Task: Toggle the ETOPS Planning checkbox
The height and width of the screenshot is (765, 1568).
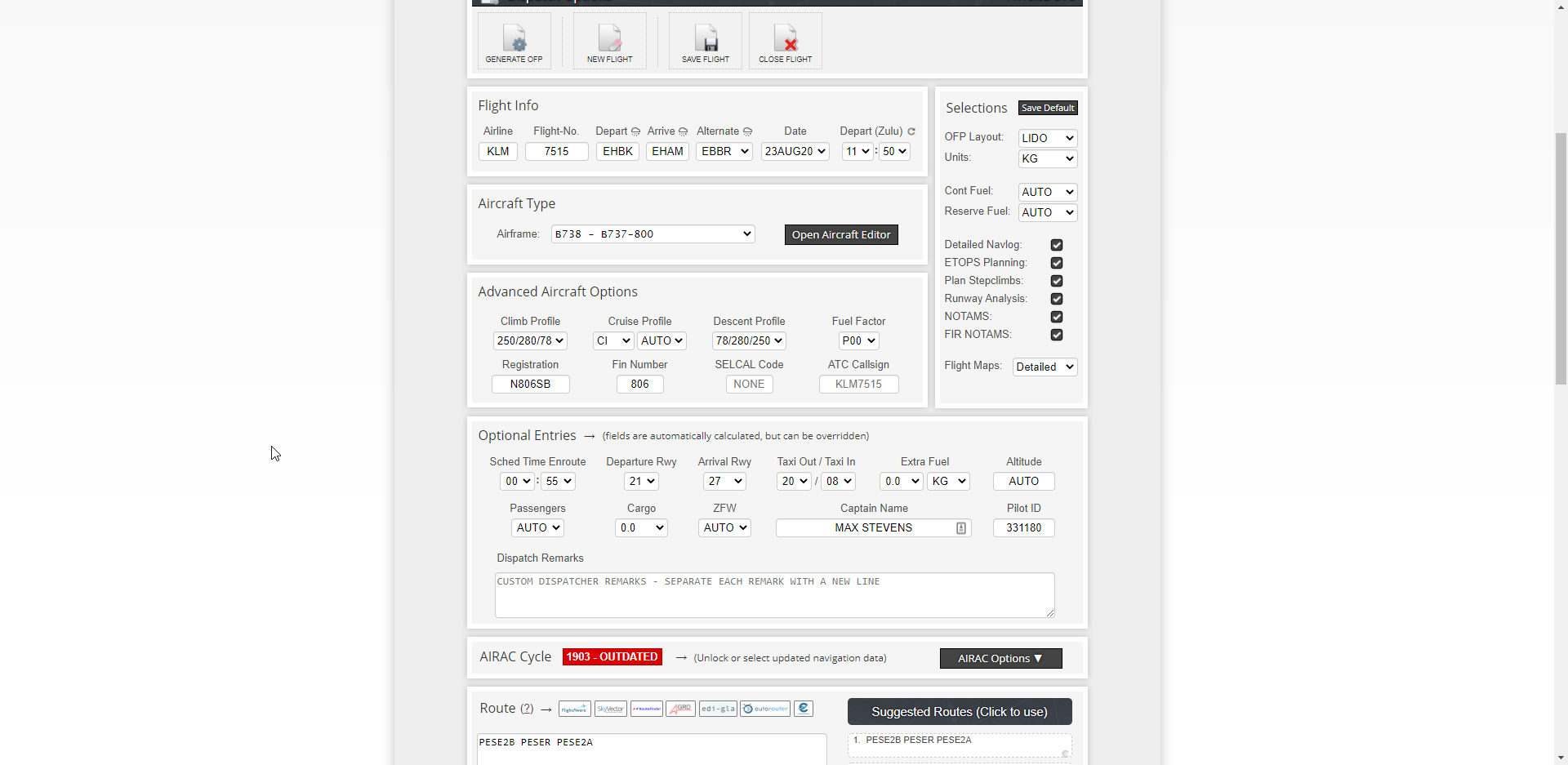Action: (1057, 263)
